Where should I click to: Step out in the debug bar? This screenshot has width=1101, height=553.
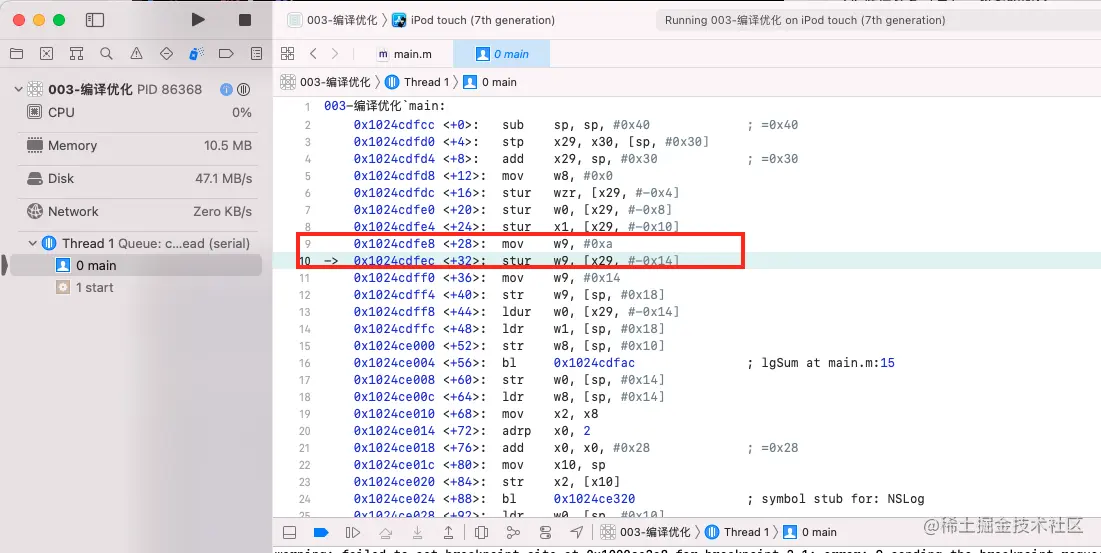coord(449,532)
